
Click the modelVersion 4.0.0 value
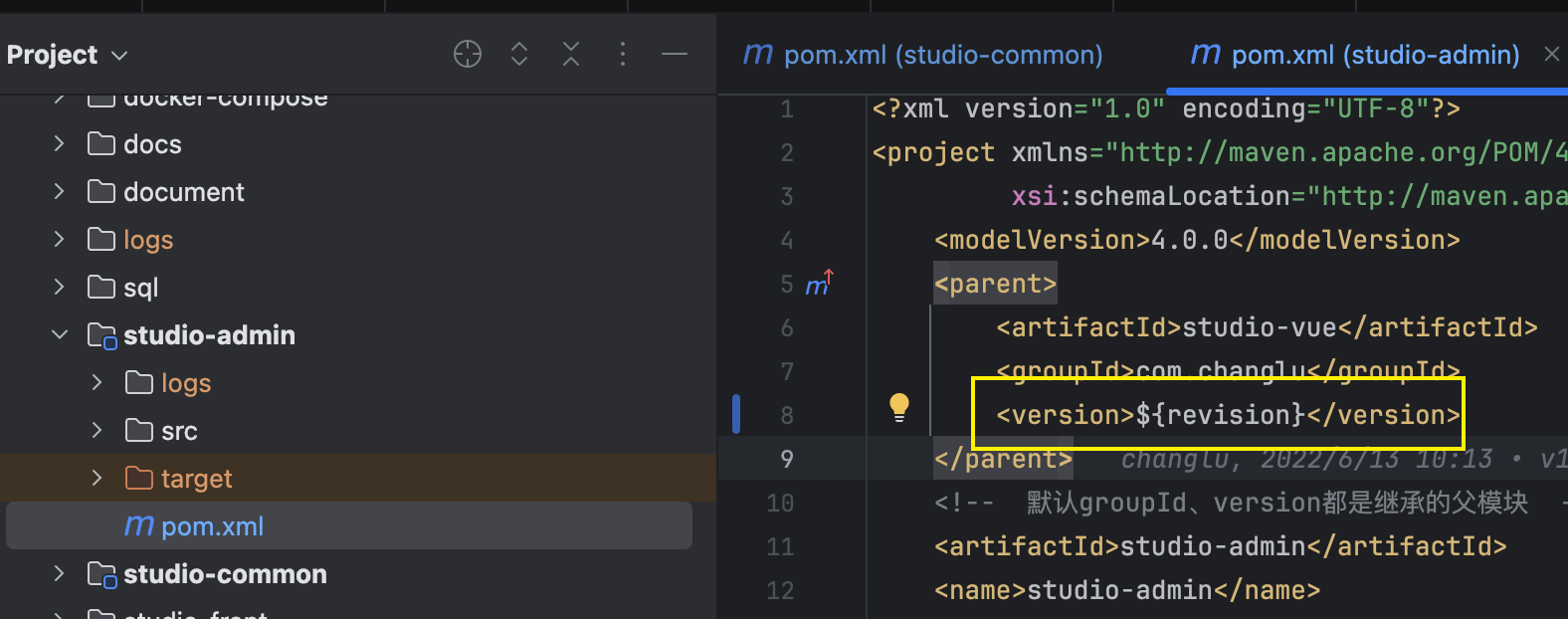coord(1190,240)
